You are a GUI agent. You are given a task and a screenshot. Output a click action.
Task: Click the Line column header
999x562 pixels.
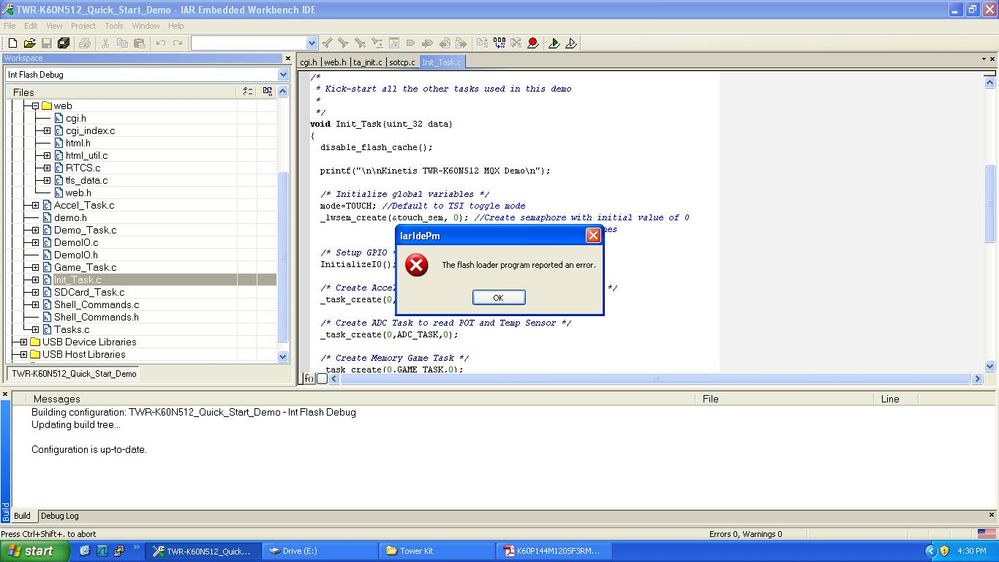click(896, 399)
